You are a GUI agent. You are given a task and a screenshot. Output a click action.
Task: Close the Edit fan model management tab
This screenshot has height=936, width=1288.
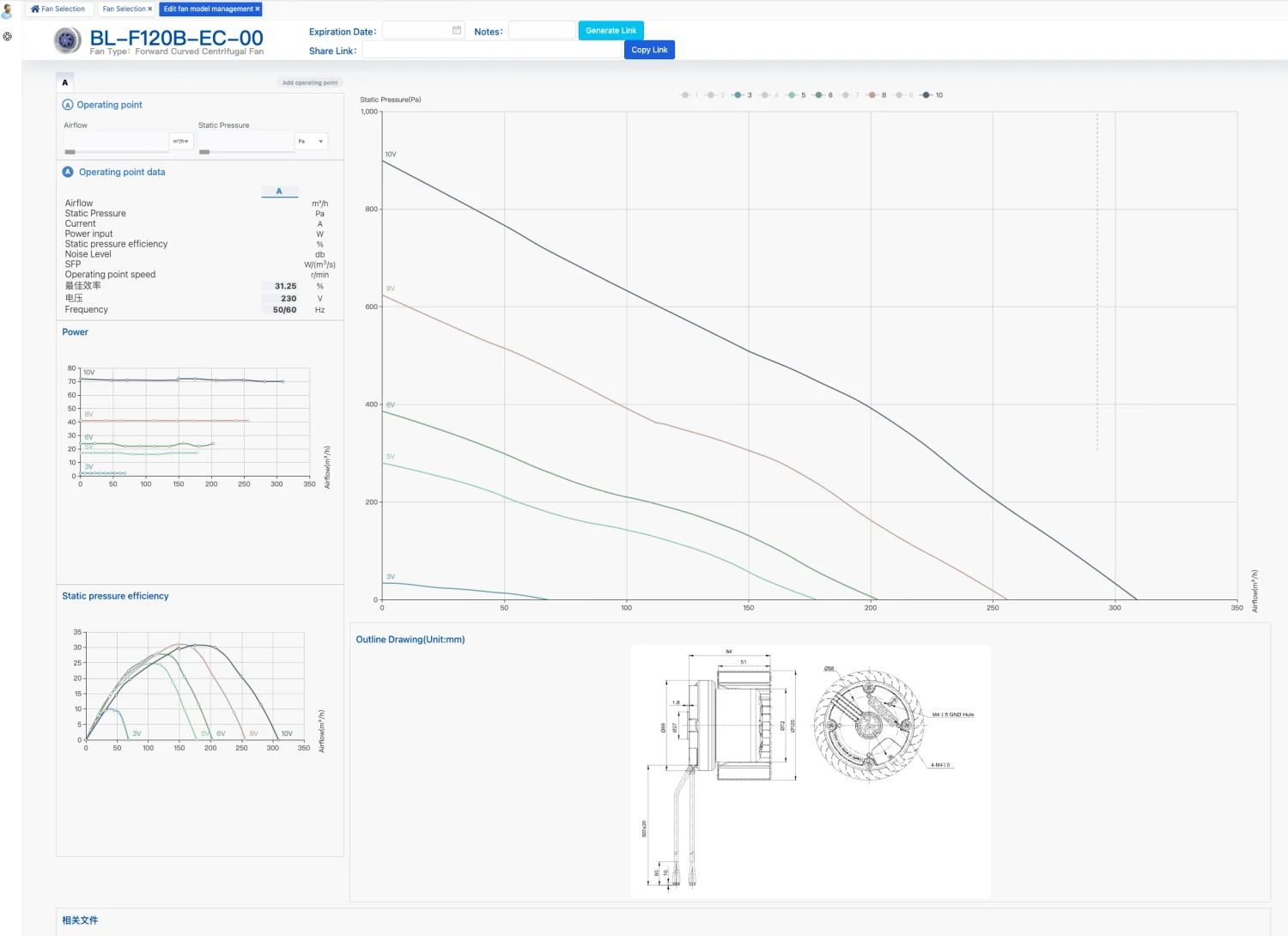click(x=257, y=9)
